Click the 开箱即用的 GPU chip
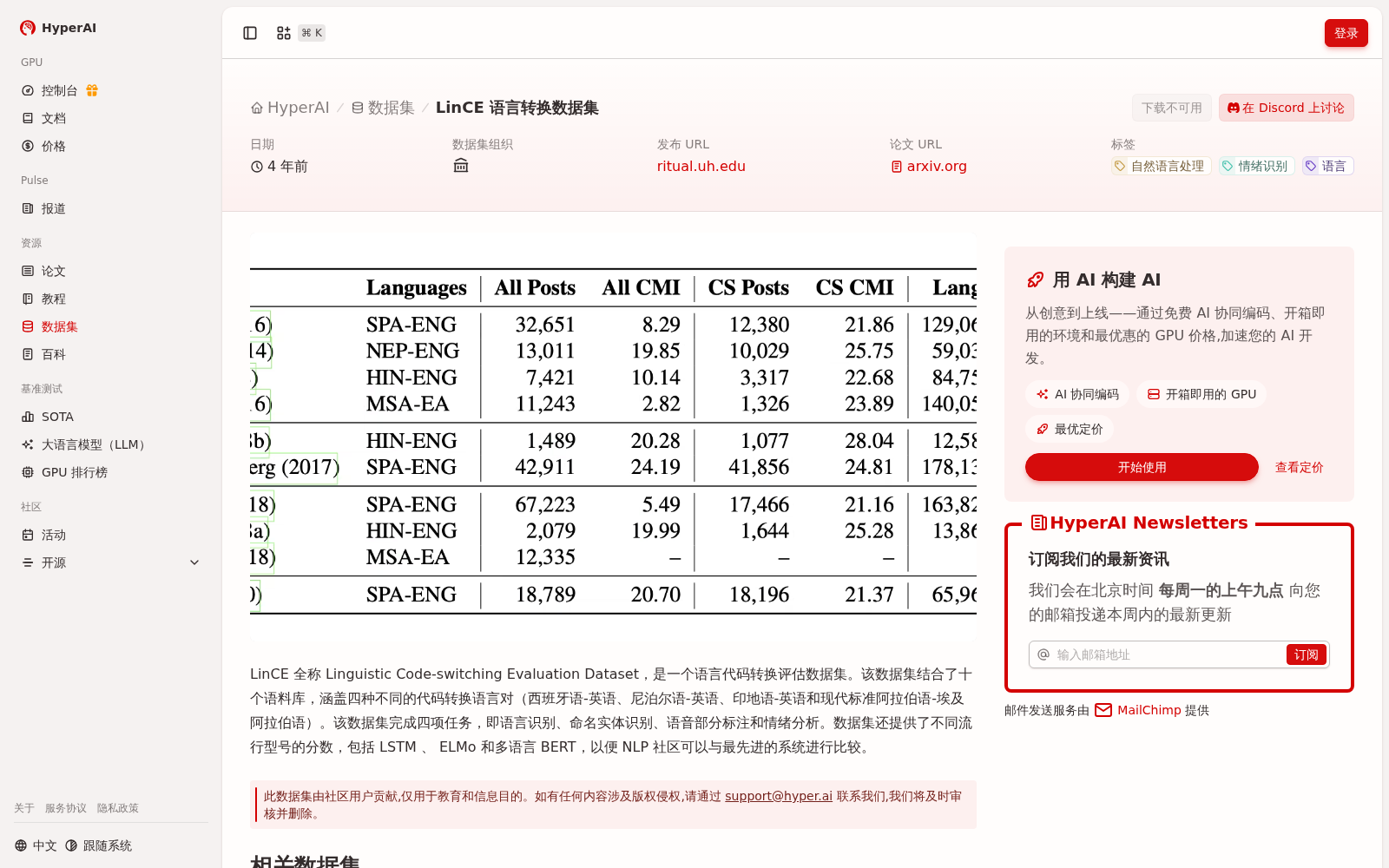The image size is (1389, 868). pyautogui.click(x=1201, y=394)
